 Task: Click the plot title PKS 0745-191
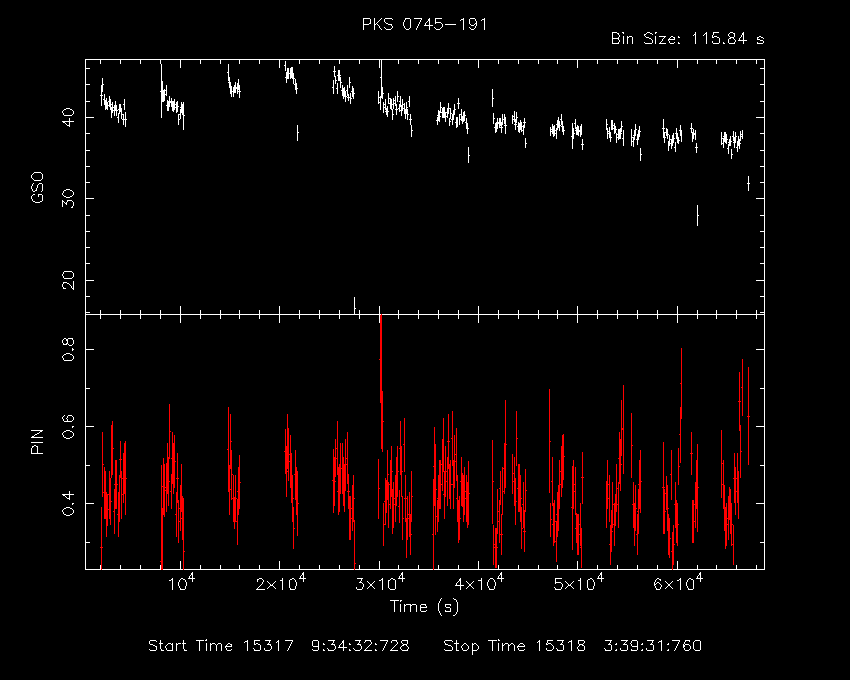point(424,24)
